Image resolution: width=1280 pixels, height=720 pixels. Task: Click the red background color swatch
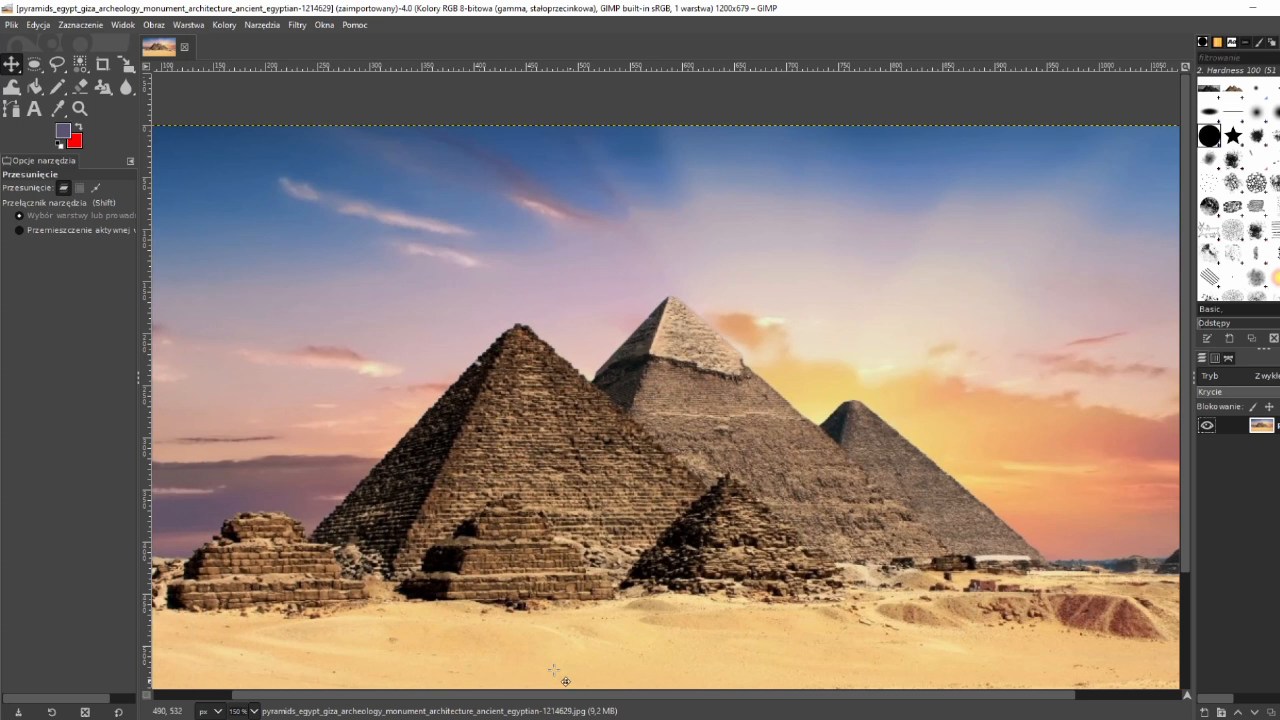point(75,141)
